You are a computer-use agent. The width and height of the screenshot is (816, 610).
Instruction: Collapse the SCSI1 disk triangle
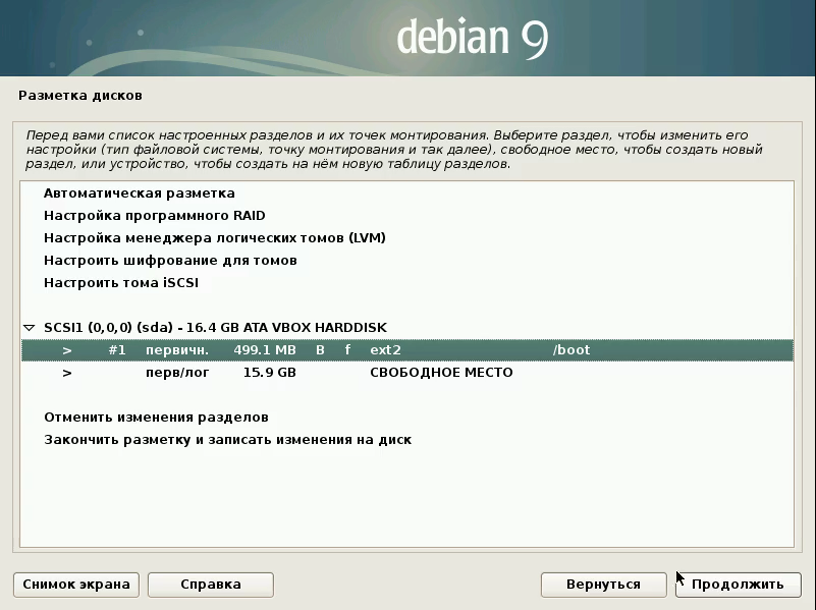coord(29,328)
